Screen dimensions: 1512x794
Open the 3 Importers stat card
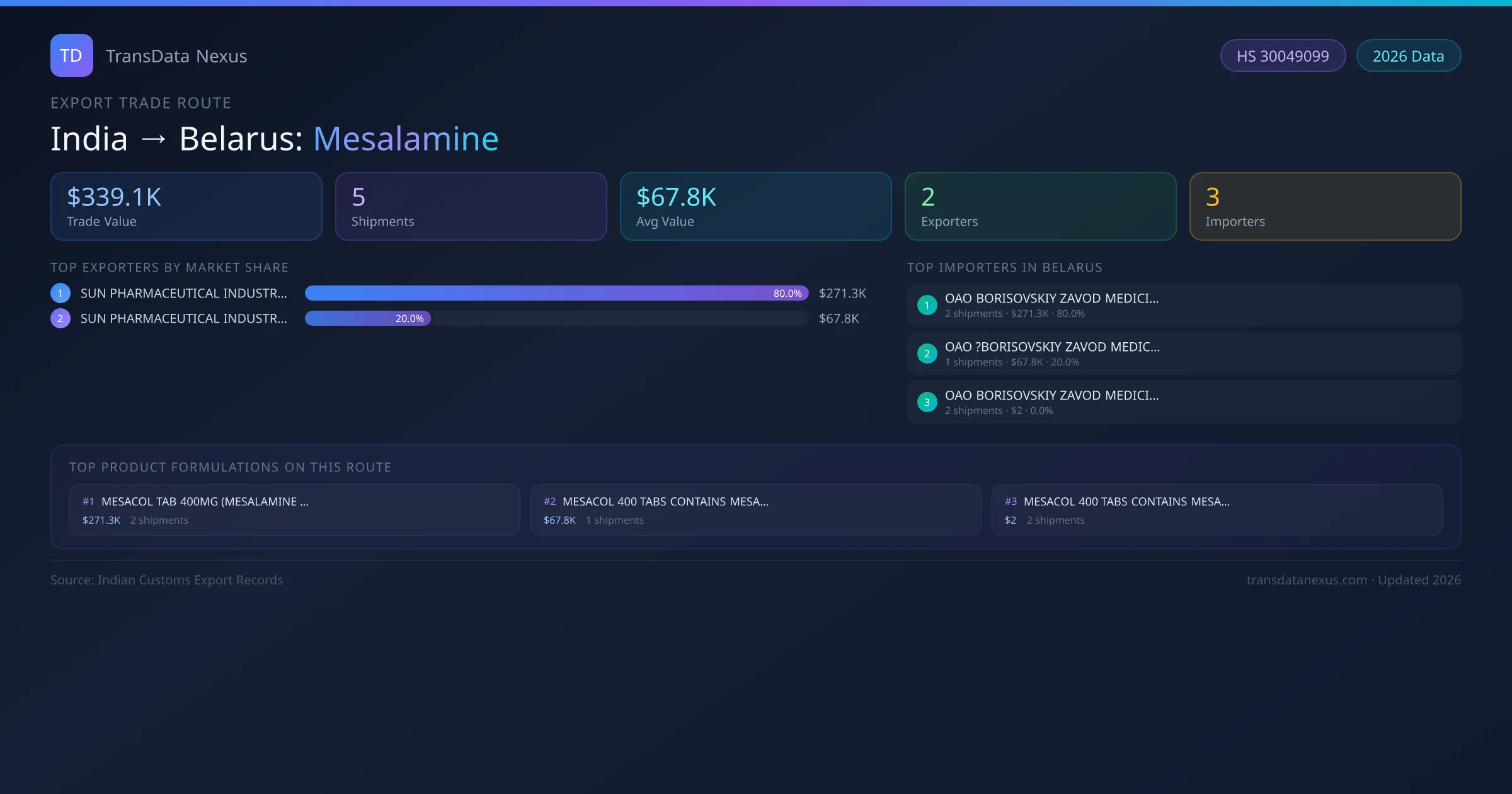click(x=1325, y=207)
